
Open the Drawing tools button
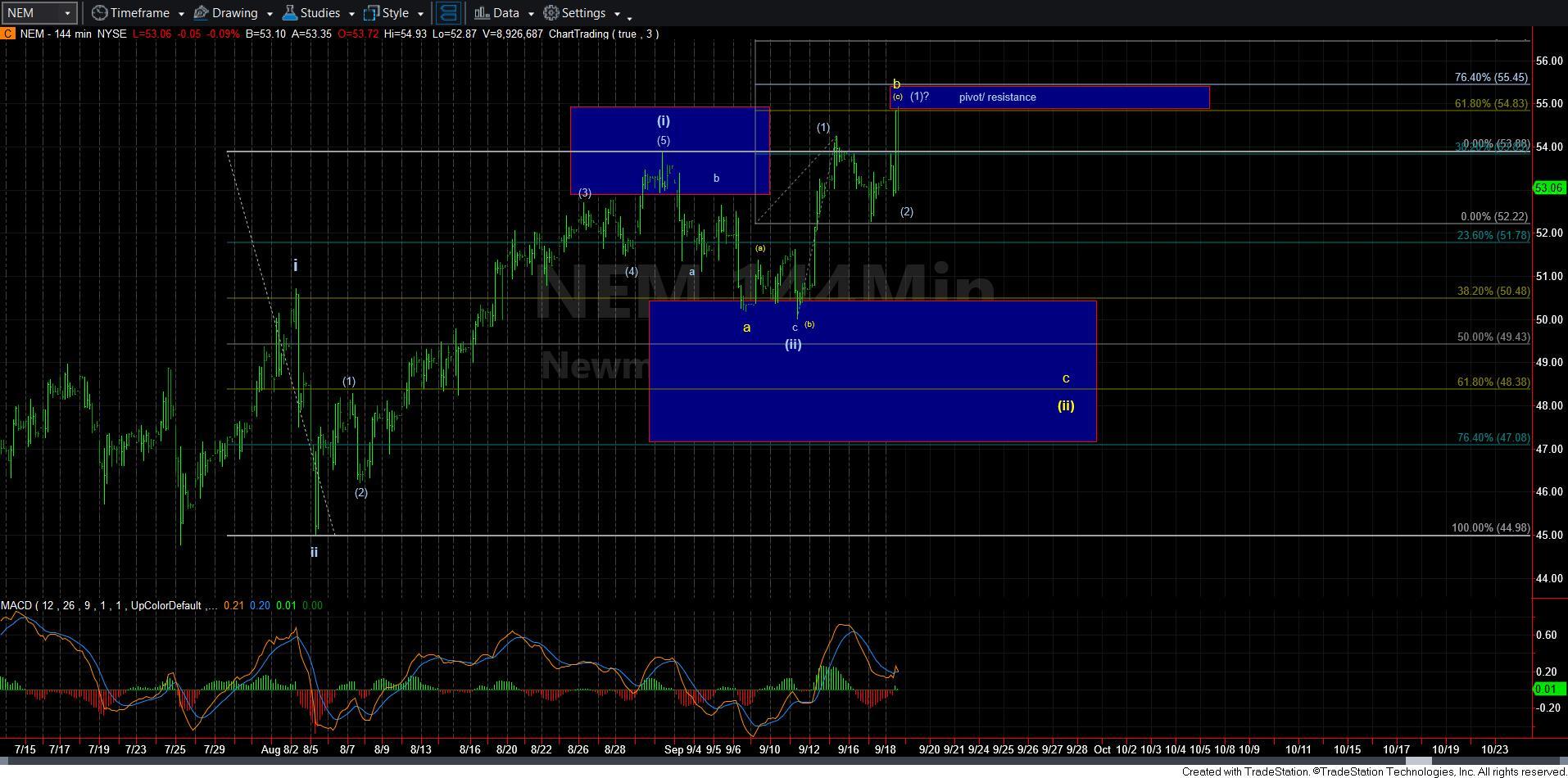[x=226, y=13]
